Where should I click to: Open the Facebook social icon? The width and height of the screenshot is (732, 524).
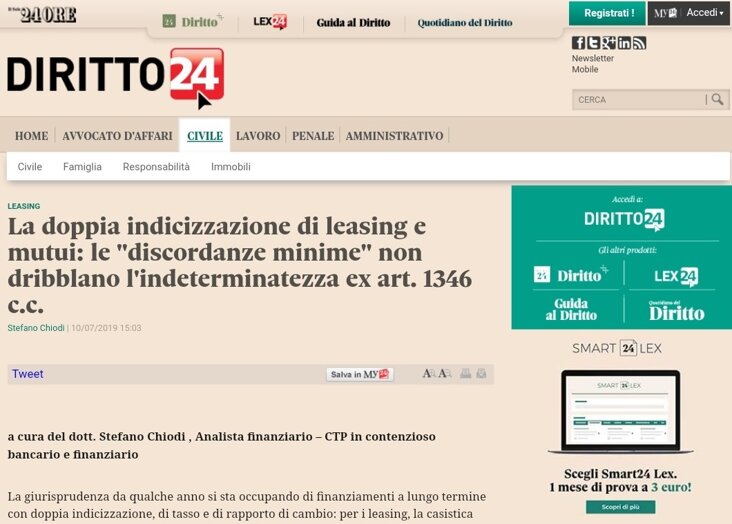click(578, 43)
